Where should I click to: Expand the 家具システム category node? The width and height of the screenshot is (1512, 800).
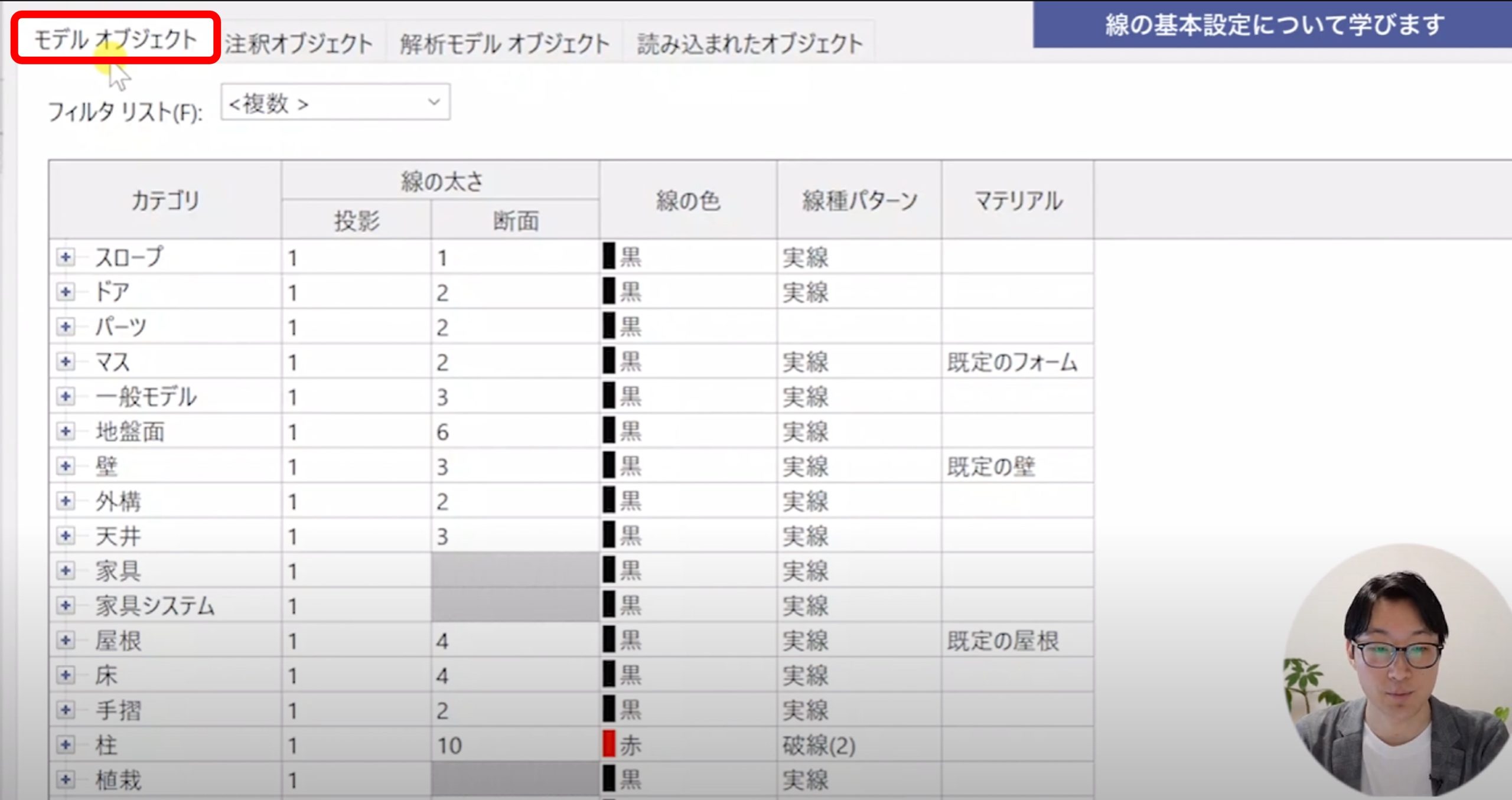coord(66,605)
